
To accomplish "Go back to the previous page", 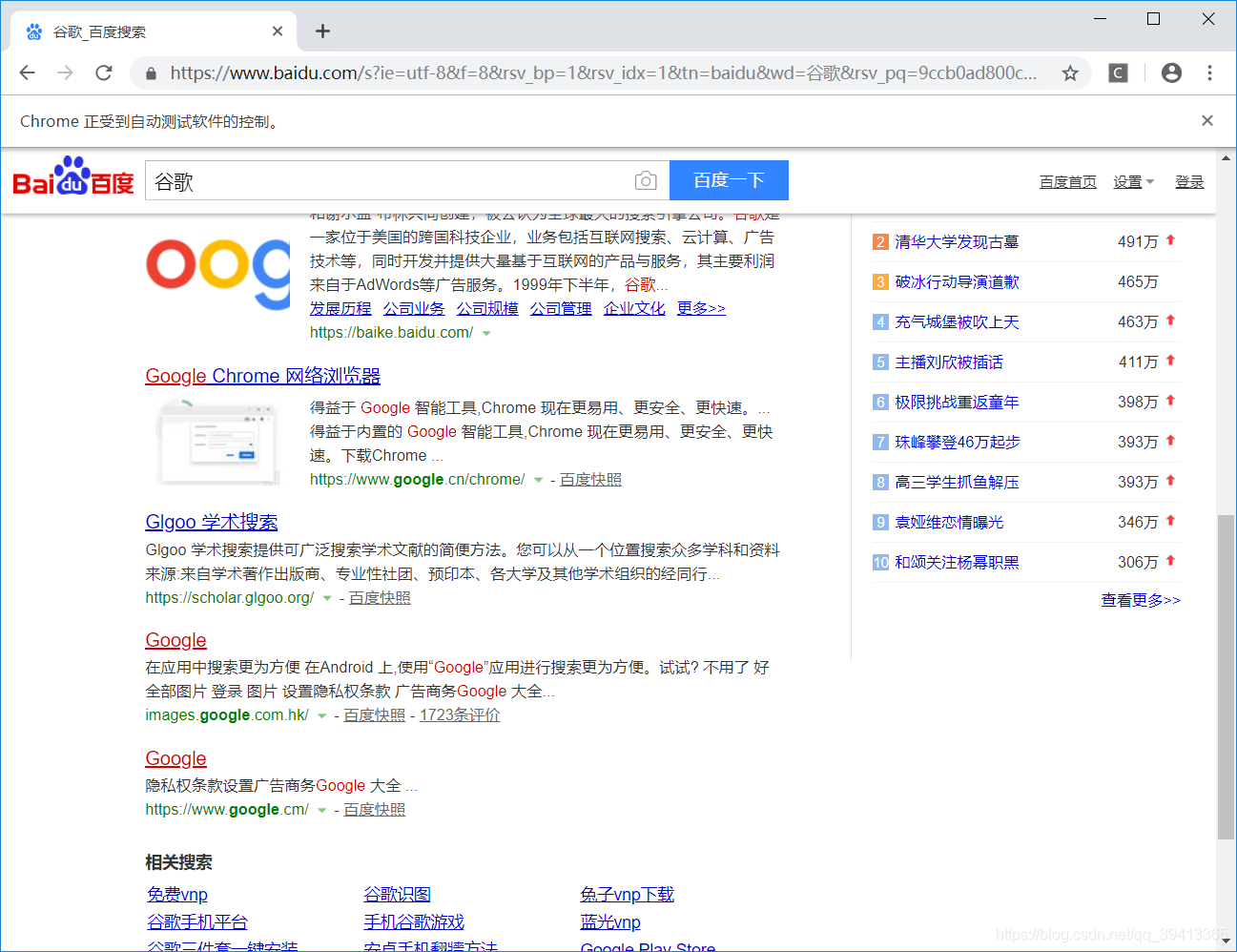I will (x=27, y=72).
